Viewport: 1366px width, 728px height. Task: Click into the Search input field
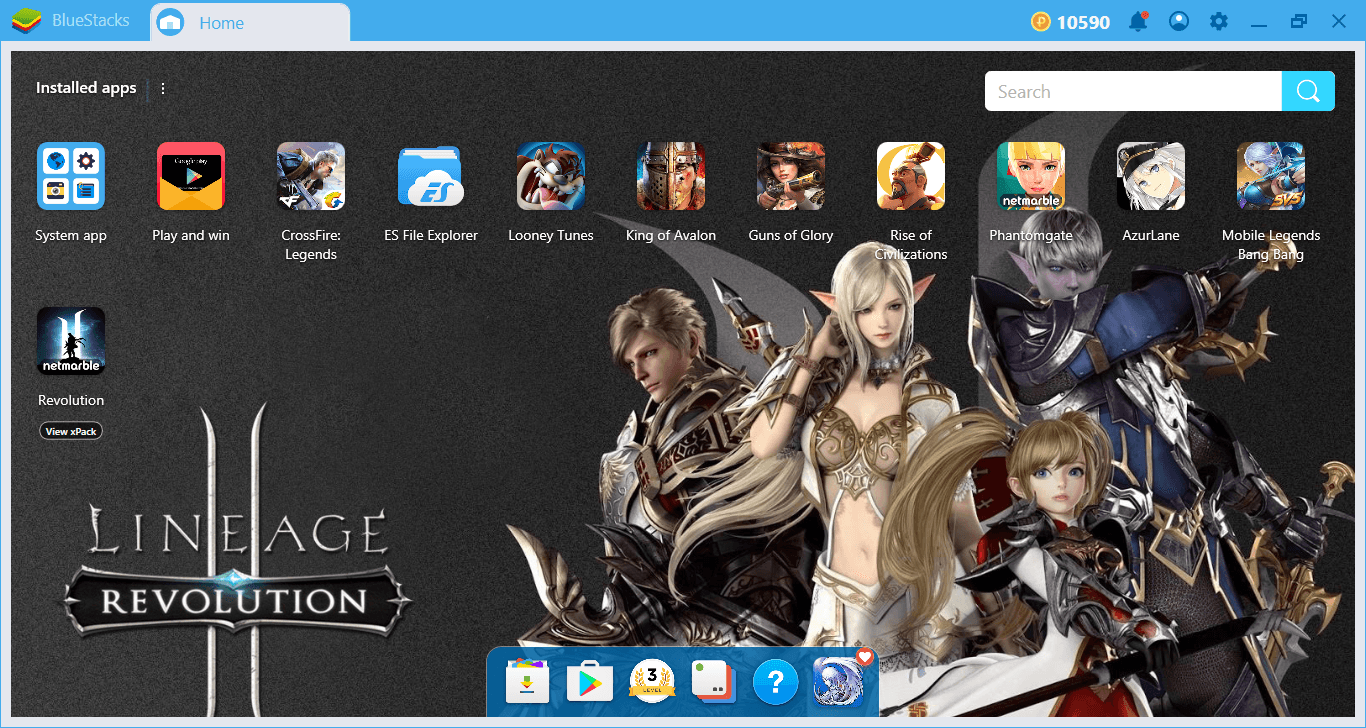[1133, 91]
